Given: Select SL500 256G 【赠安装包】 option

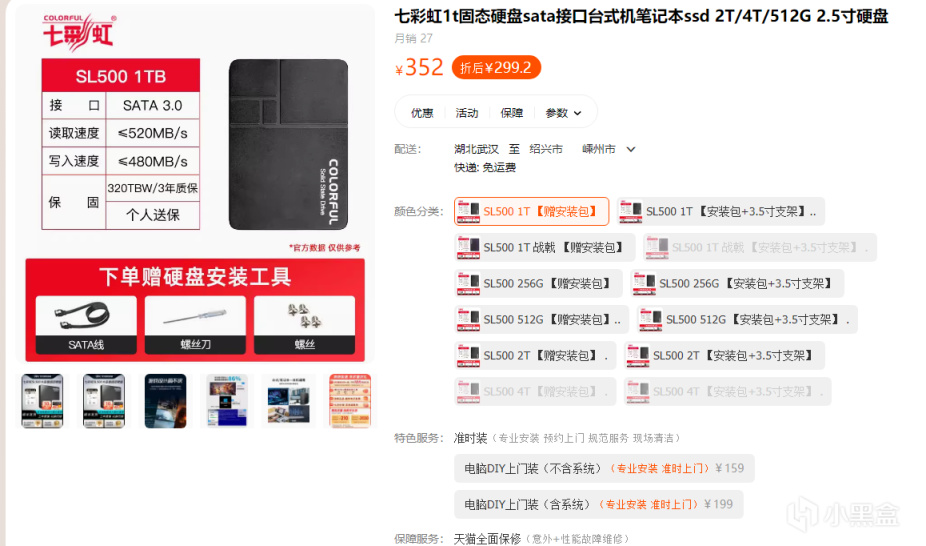Looking at the screenshot, I should coord(537,283).
